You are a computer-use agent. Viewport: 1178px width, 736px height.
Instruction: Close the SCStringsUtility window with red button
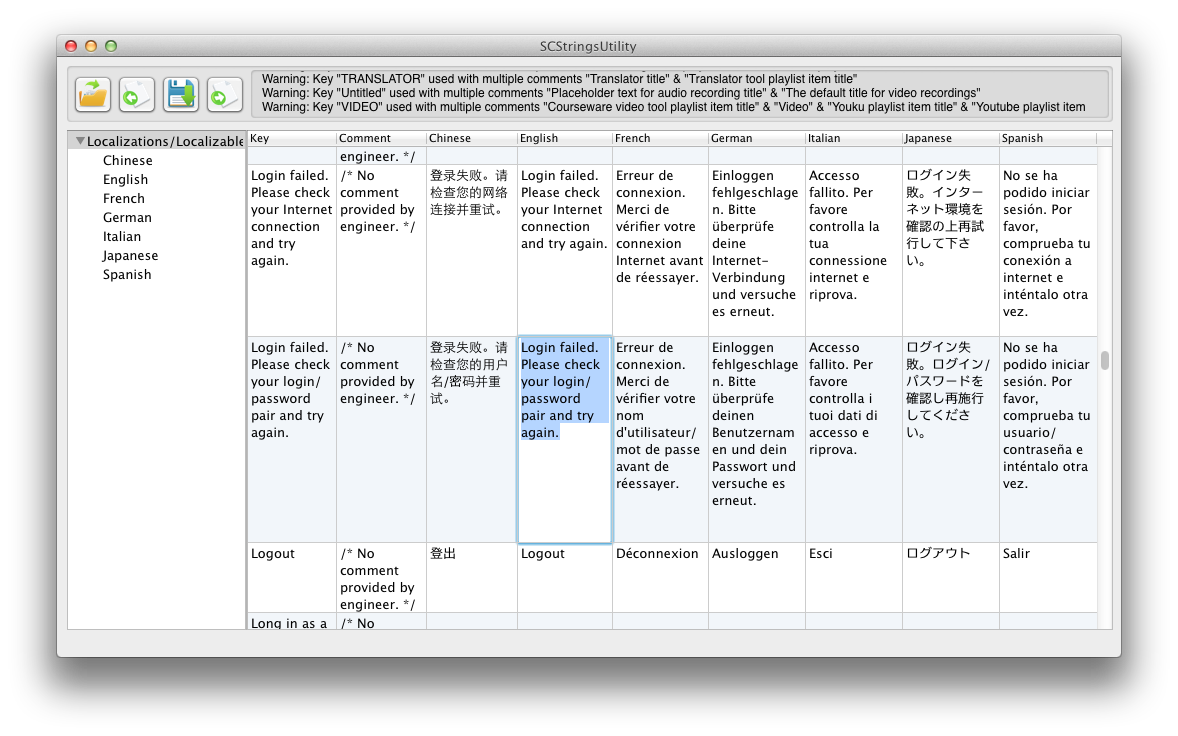(71, 46)
